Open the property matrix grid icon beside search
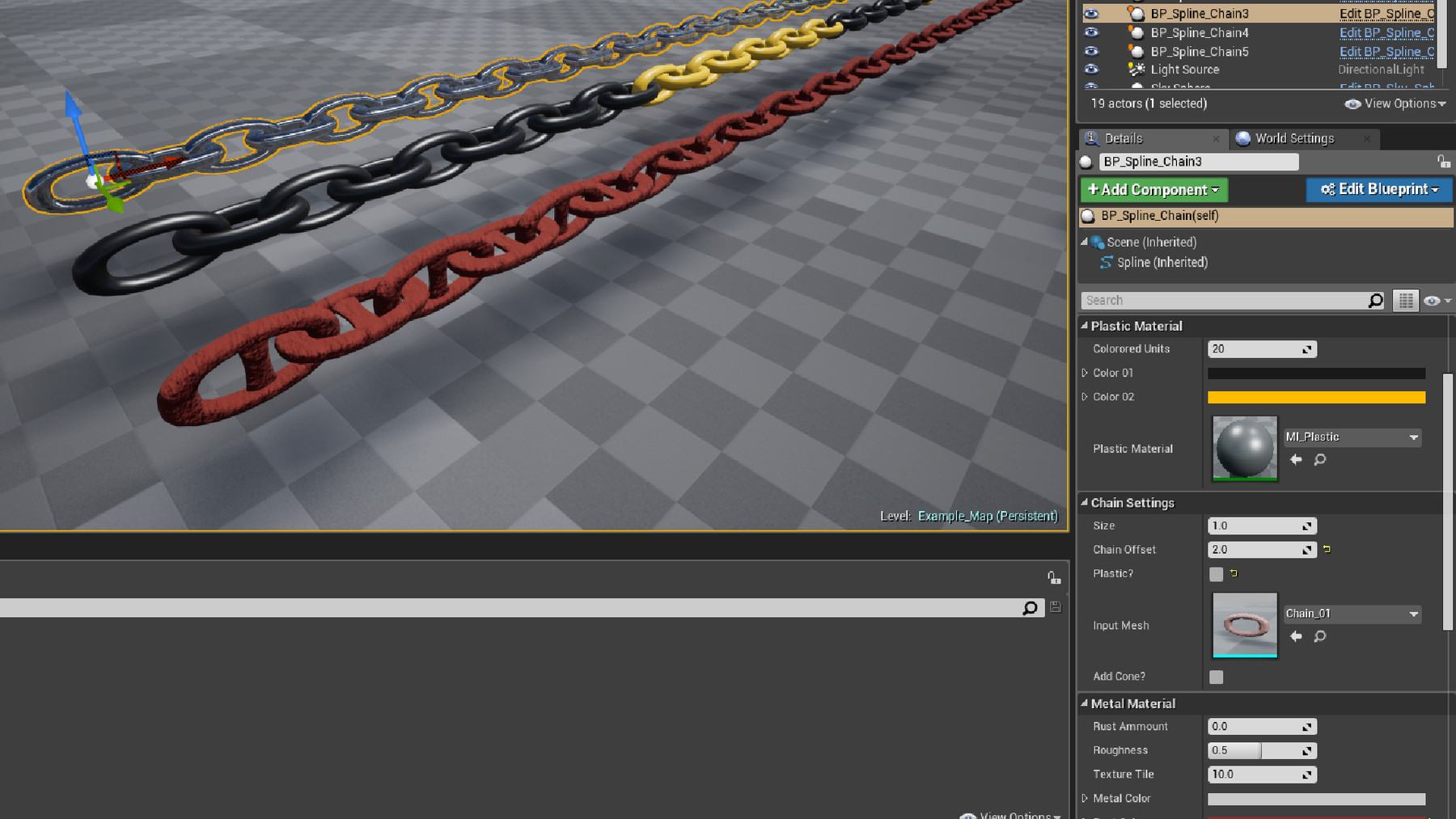1456x819 pixels. tap(1406, 300)
